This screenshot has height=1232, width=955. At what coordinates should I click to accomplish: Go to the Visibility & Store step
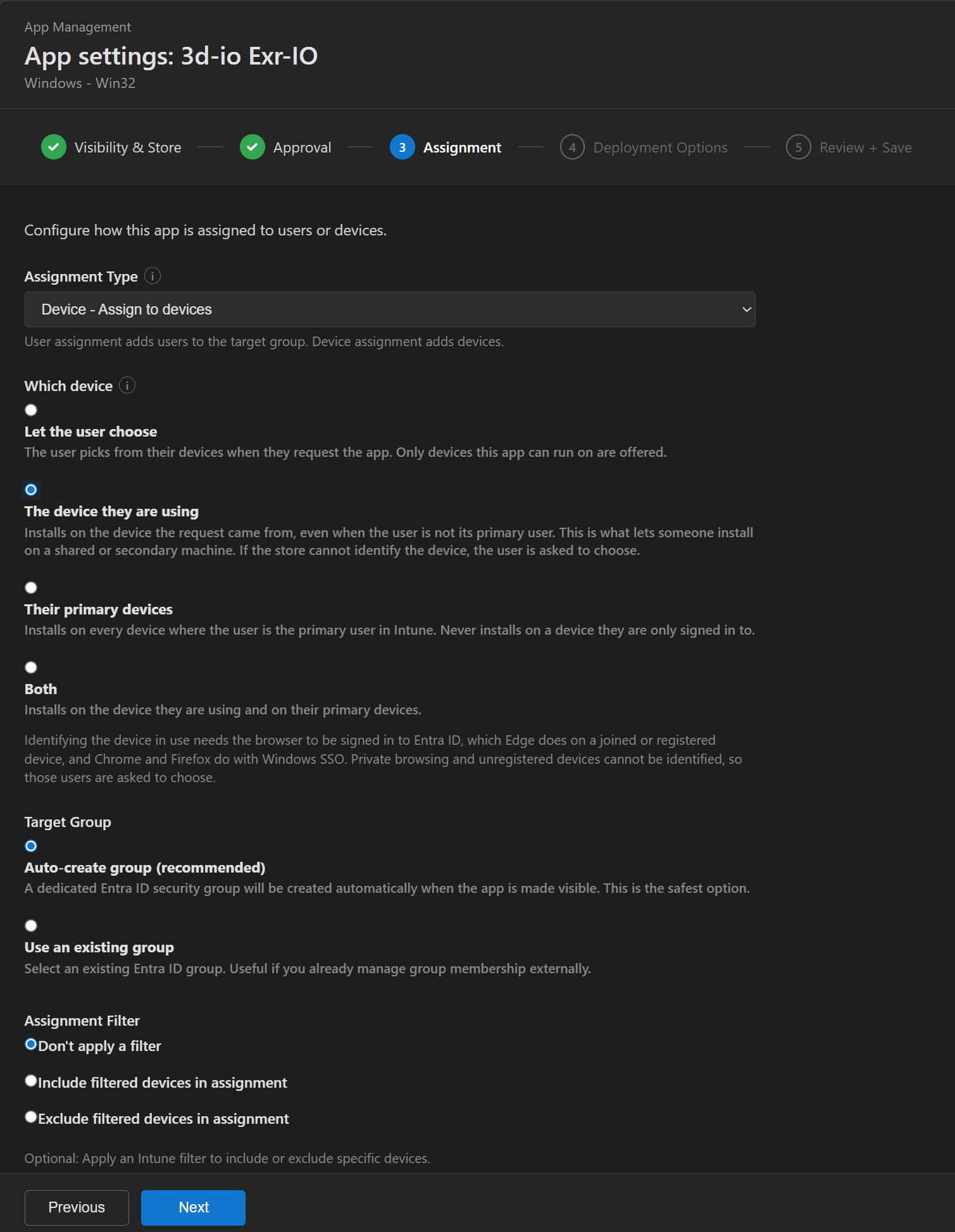click(x=128, y=147)
